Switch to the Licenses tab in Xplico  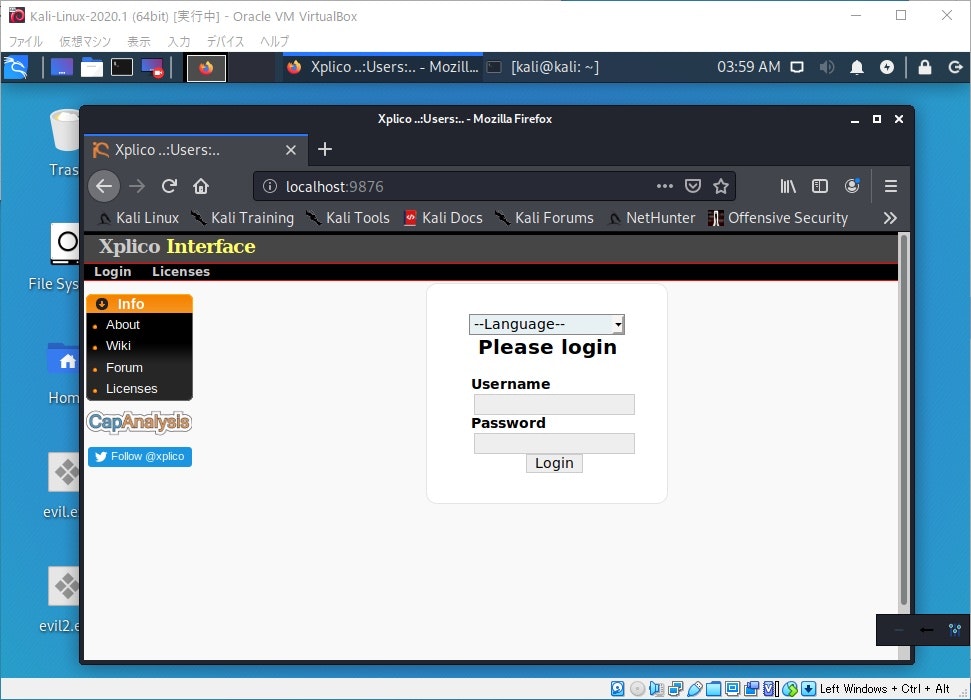[x=180, y=271]
